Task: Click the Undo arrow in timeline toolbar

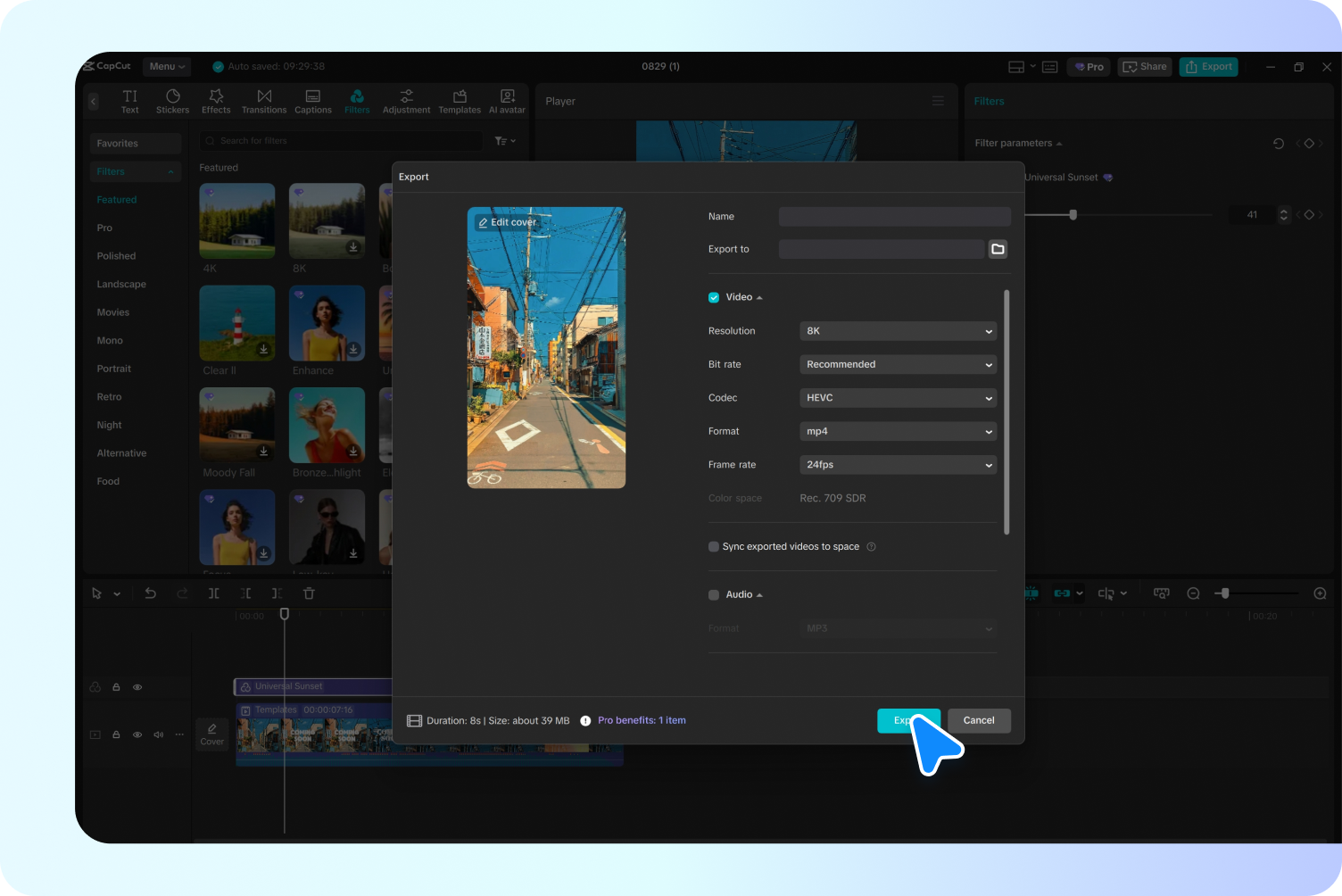Action: [x=150, y=593]
